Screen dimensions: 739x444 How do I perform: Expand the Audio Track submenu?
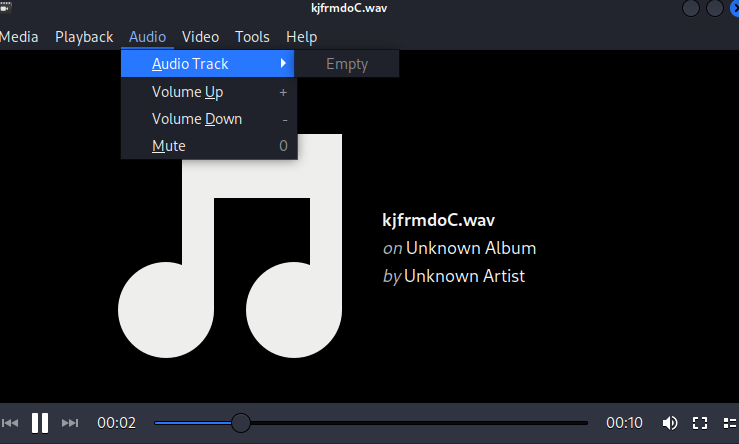(x=207, y=64)
